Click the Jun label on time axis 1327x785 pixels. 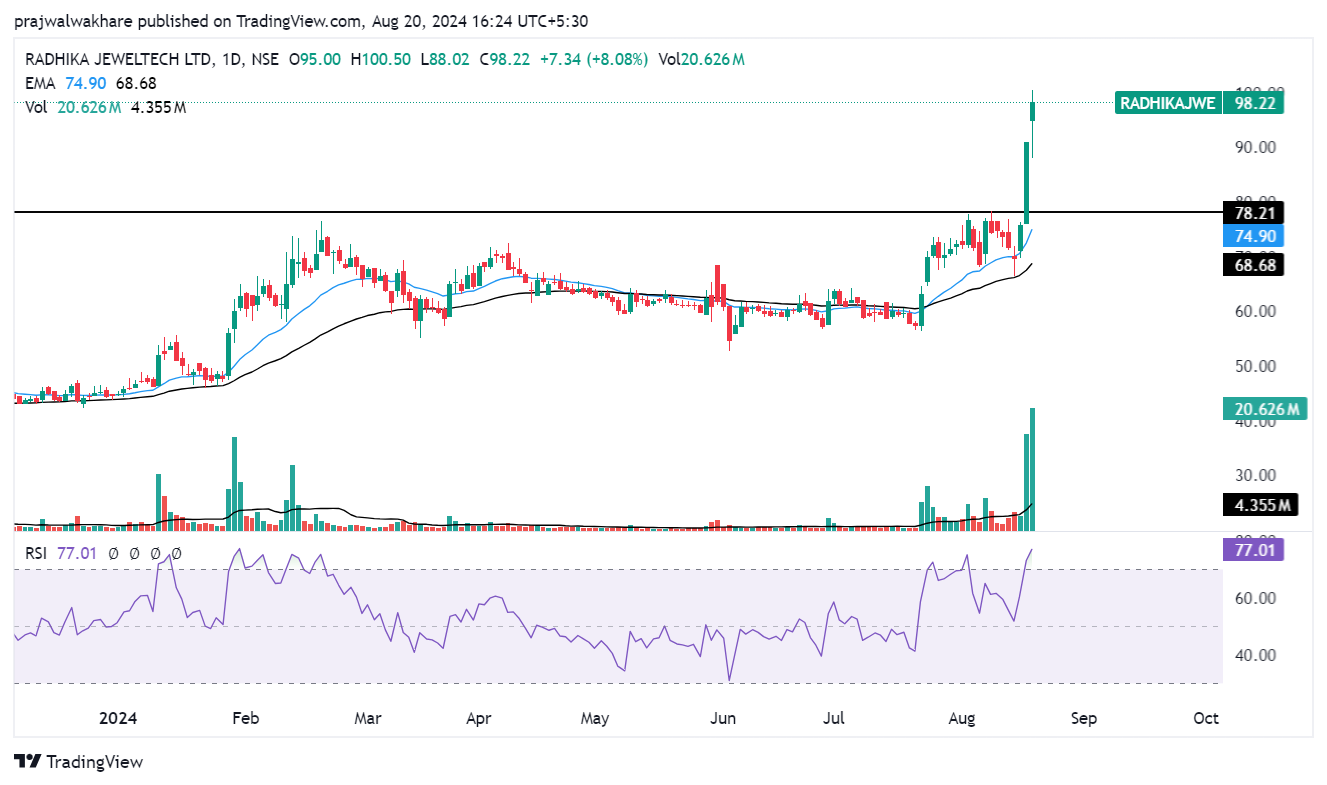click(x=723, y=718)
